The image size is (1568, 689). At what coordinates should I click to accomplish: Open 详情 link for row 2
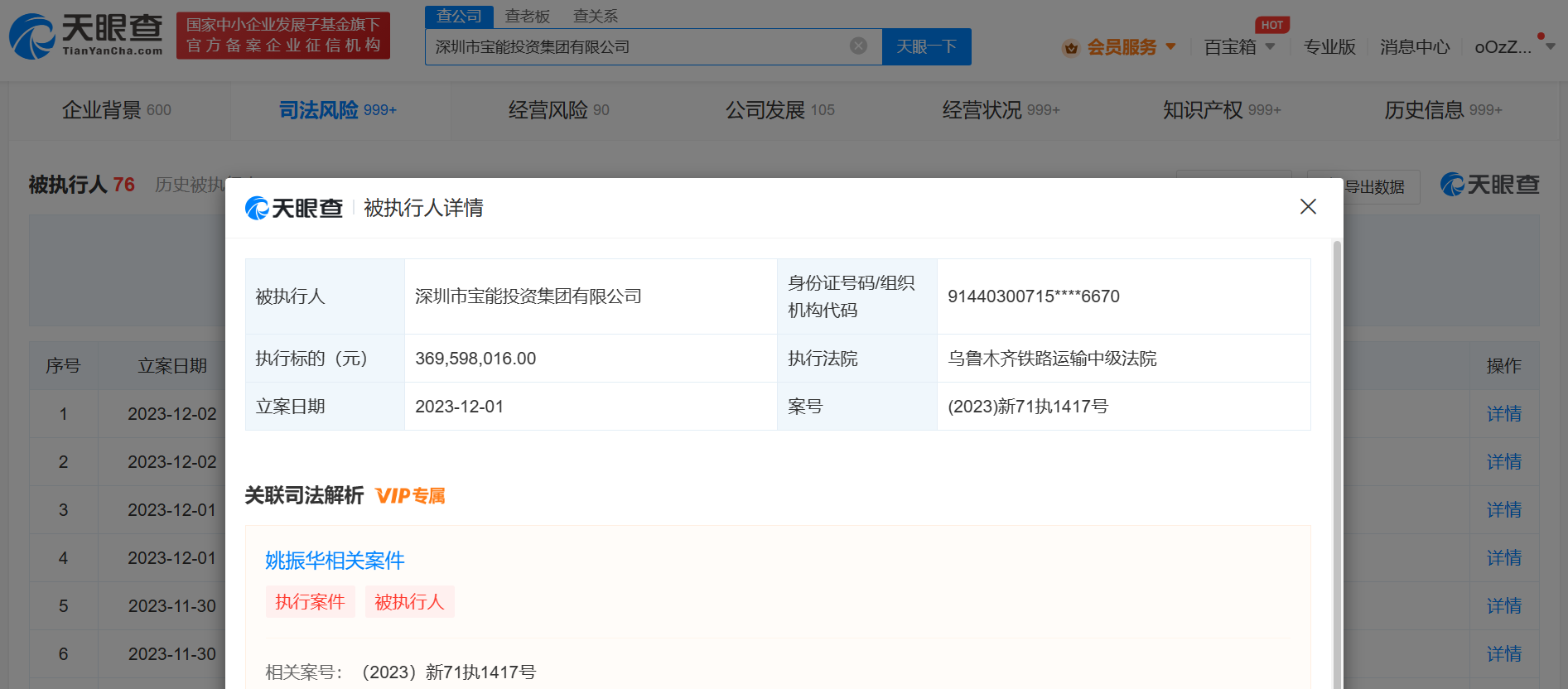coord(1504,462)
